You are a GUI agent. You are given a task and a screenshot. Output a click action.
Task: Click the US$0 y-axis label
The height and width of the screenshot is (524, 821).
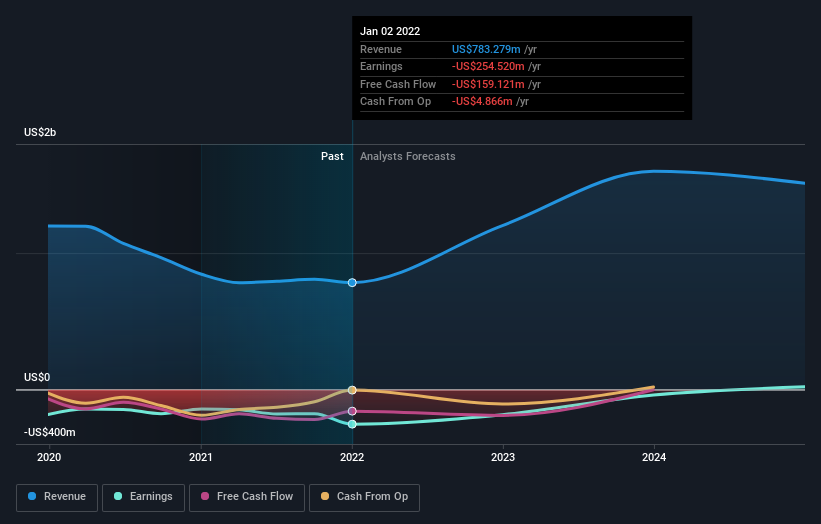click(x=37, y=377)
